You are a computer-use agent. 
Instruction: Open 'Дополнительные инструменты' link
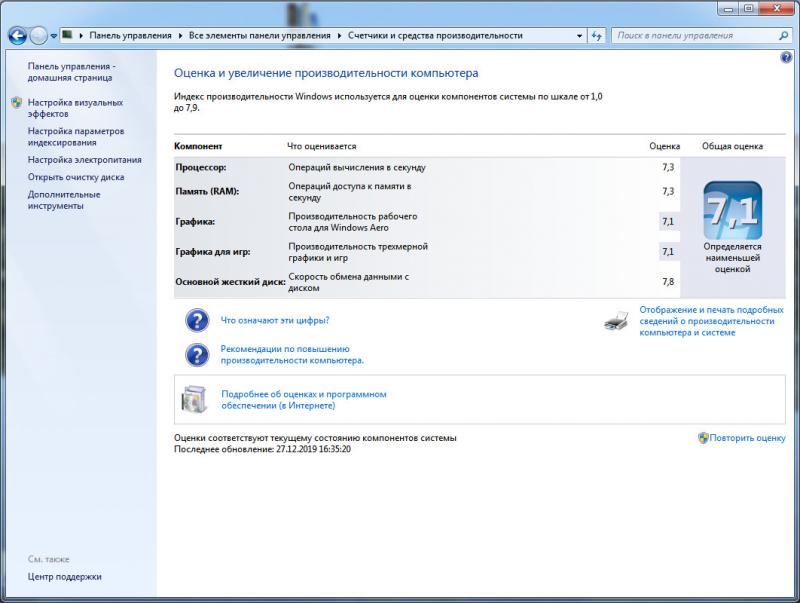[64, 200]
